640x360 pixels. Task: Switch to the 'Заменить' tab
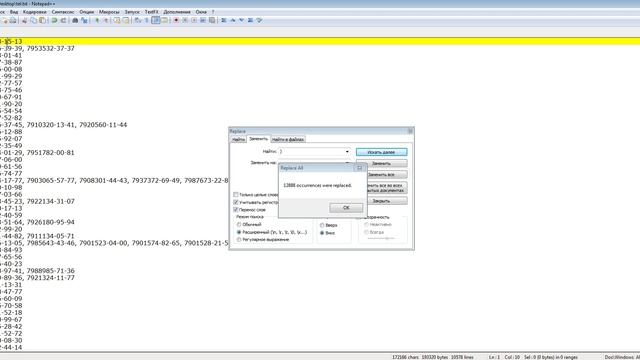pos(258,139)
